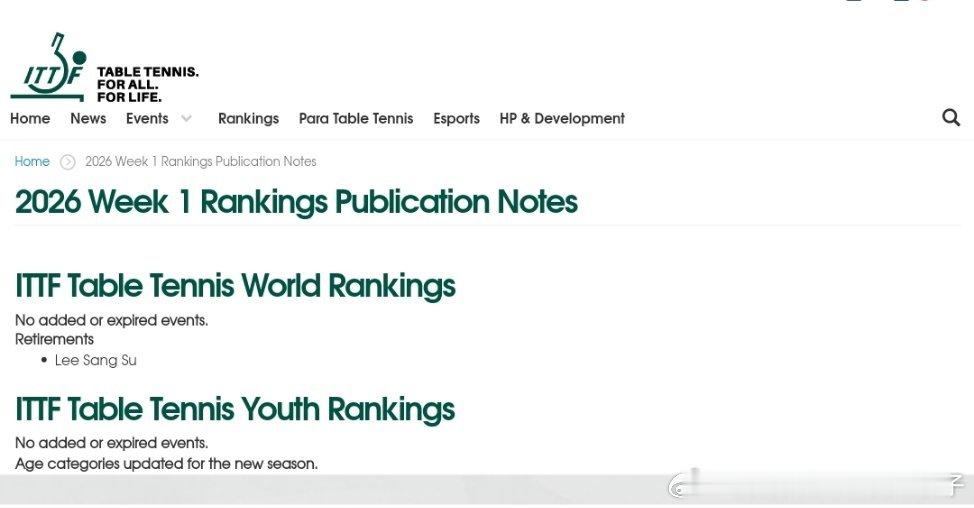
Task: Click breadcrumb text '2026 Week 1 Rankings Publication Notes'
Action: (x=201, y=161)
